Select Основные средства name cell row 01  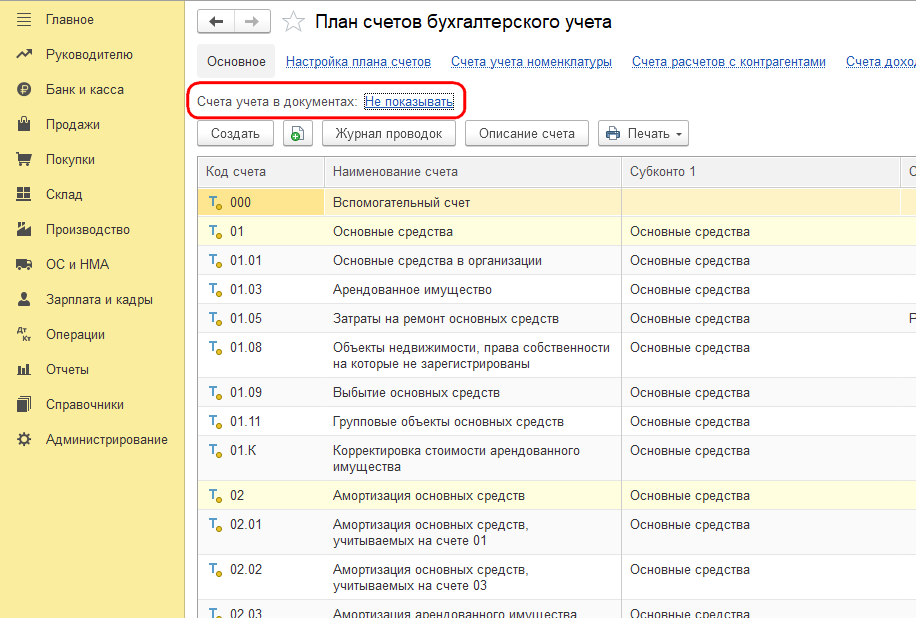coord(473,232)
